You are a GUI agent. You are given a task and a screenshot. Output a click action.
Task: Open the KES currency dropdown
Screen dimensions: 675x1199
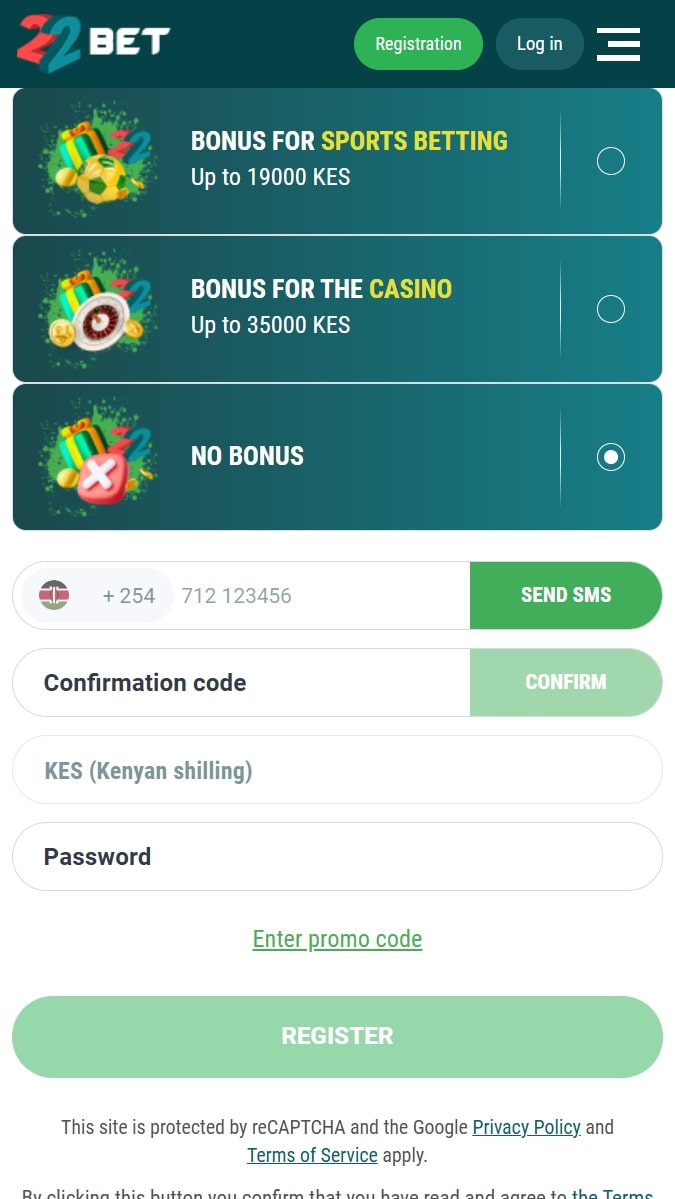click(337, 770)
